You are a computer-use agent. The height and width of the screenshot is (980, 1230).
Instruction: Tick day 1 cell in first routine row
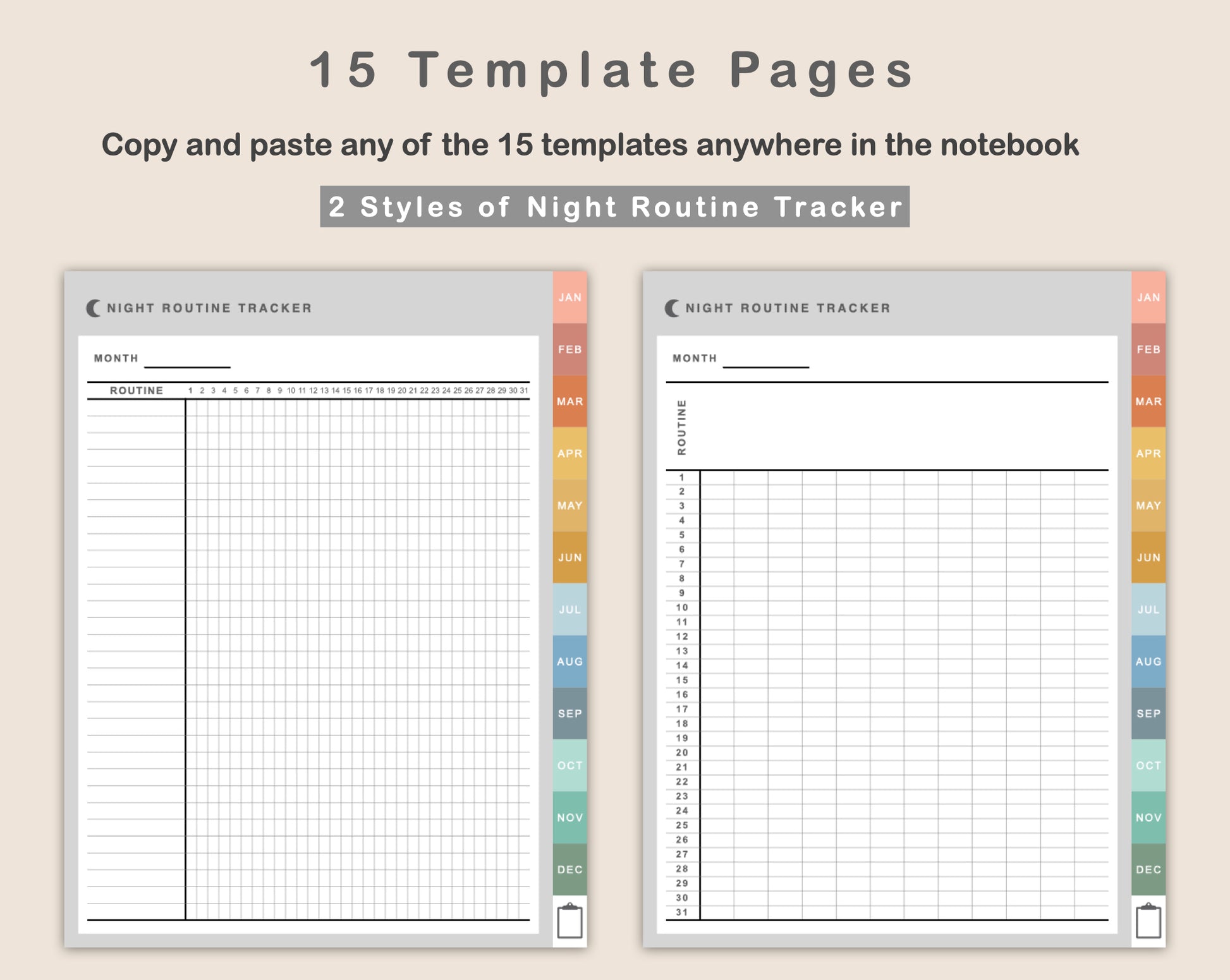pyautogui.click(x=191, y=408)
